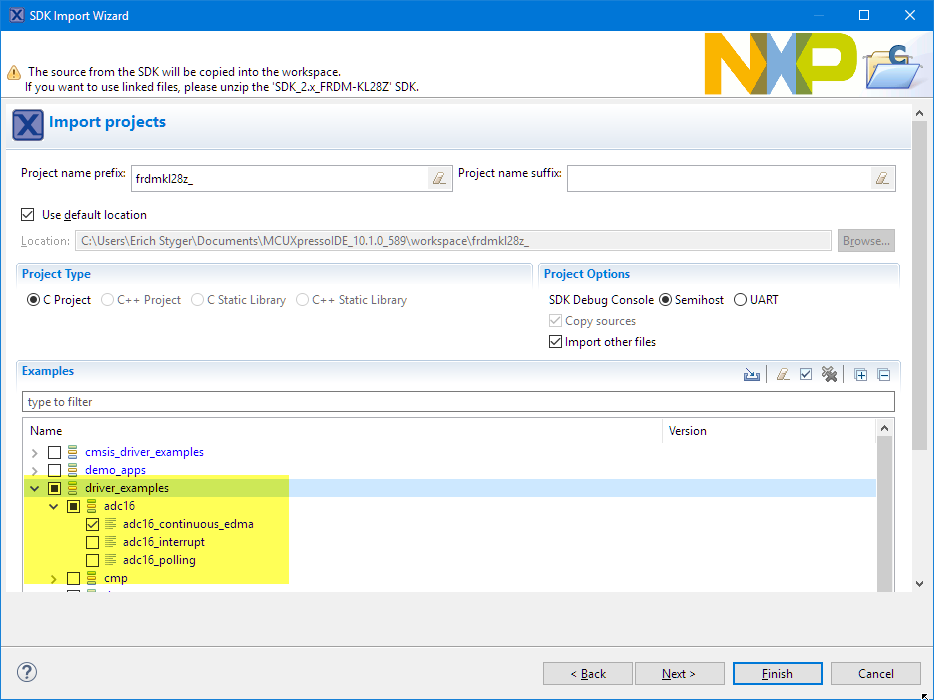Image resolution: width=934 pixels, height=700 pixels.
Task: Click the adc16_continuous_edma file icon
Action: tap(110, 524)
